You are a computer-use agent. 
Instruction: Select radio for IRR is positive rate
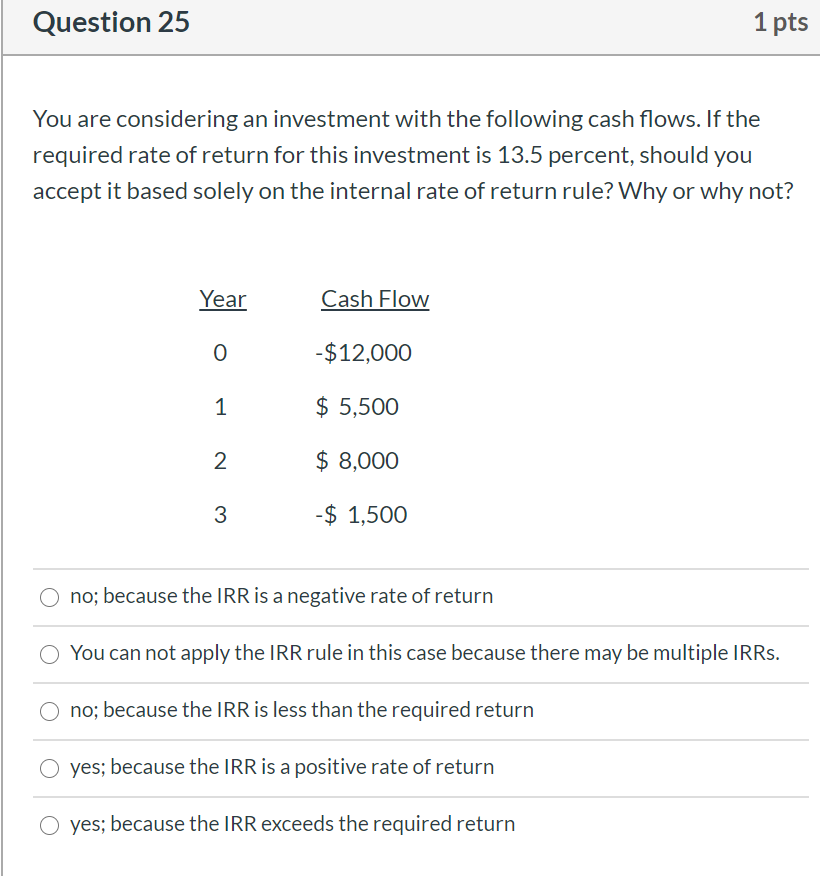(50, 768)
